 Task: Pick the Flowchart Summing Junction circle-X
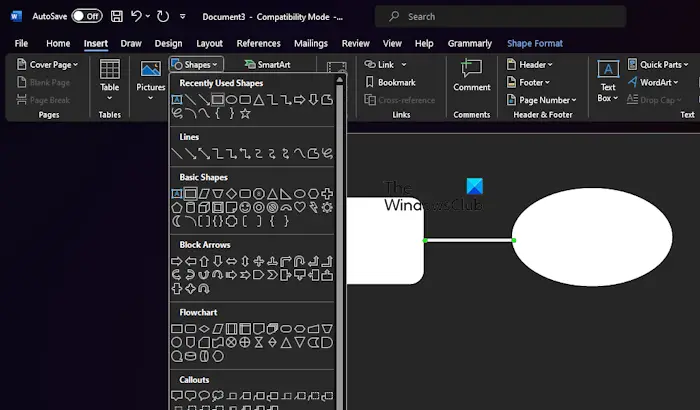tap(231, 343)
